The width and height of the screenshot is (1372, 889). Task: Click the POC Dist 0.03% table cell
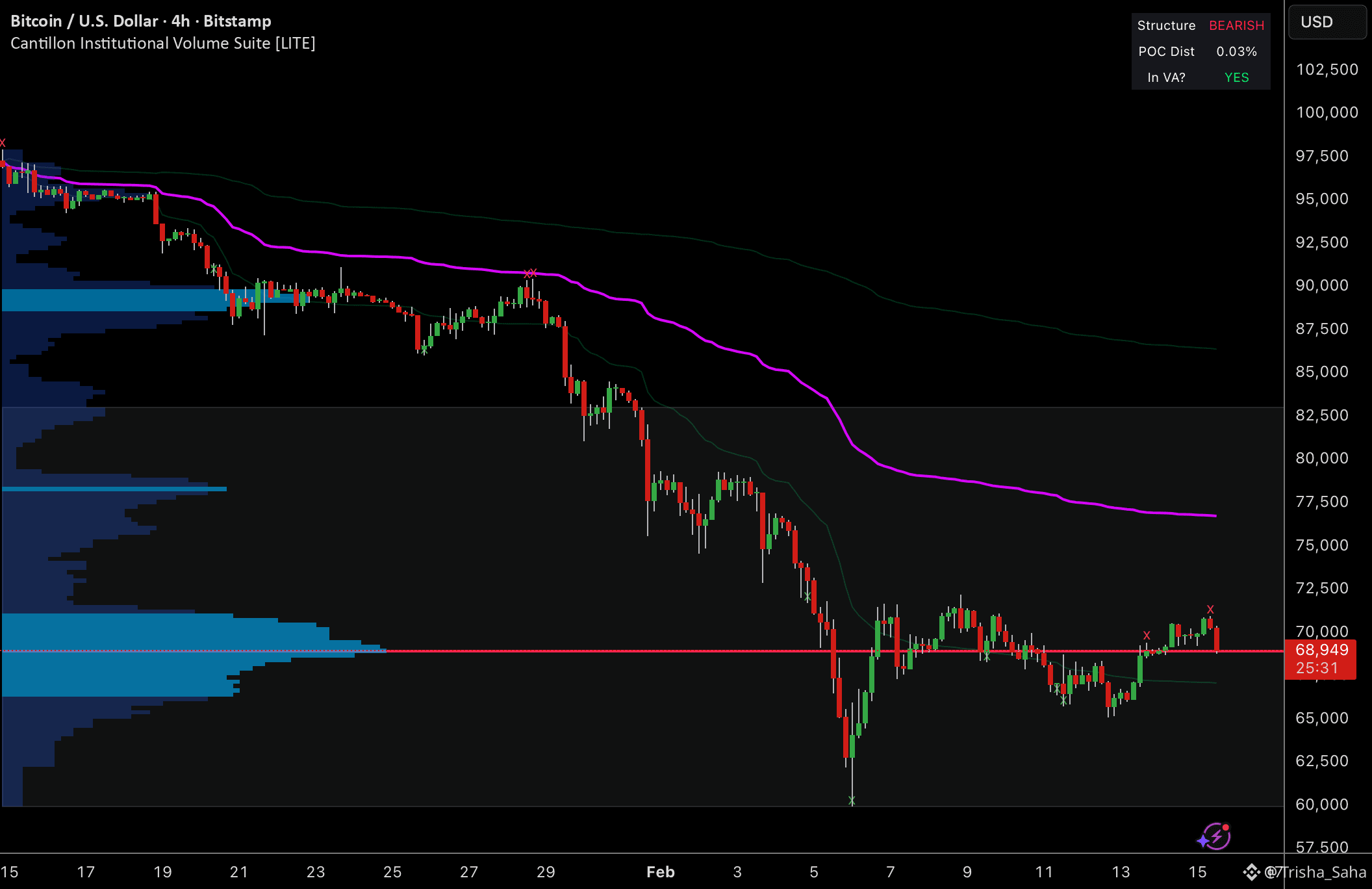pos(1236,51)
